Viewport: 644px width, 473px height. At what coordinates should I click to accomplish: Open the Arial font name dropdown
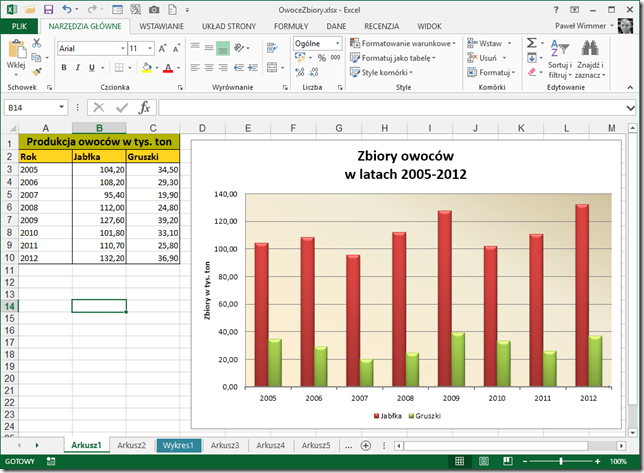(x=122, y=48)
